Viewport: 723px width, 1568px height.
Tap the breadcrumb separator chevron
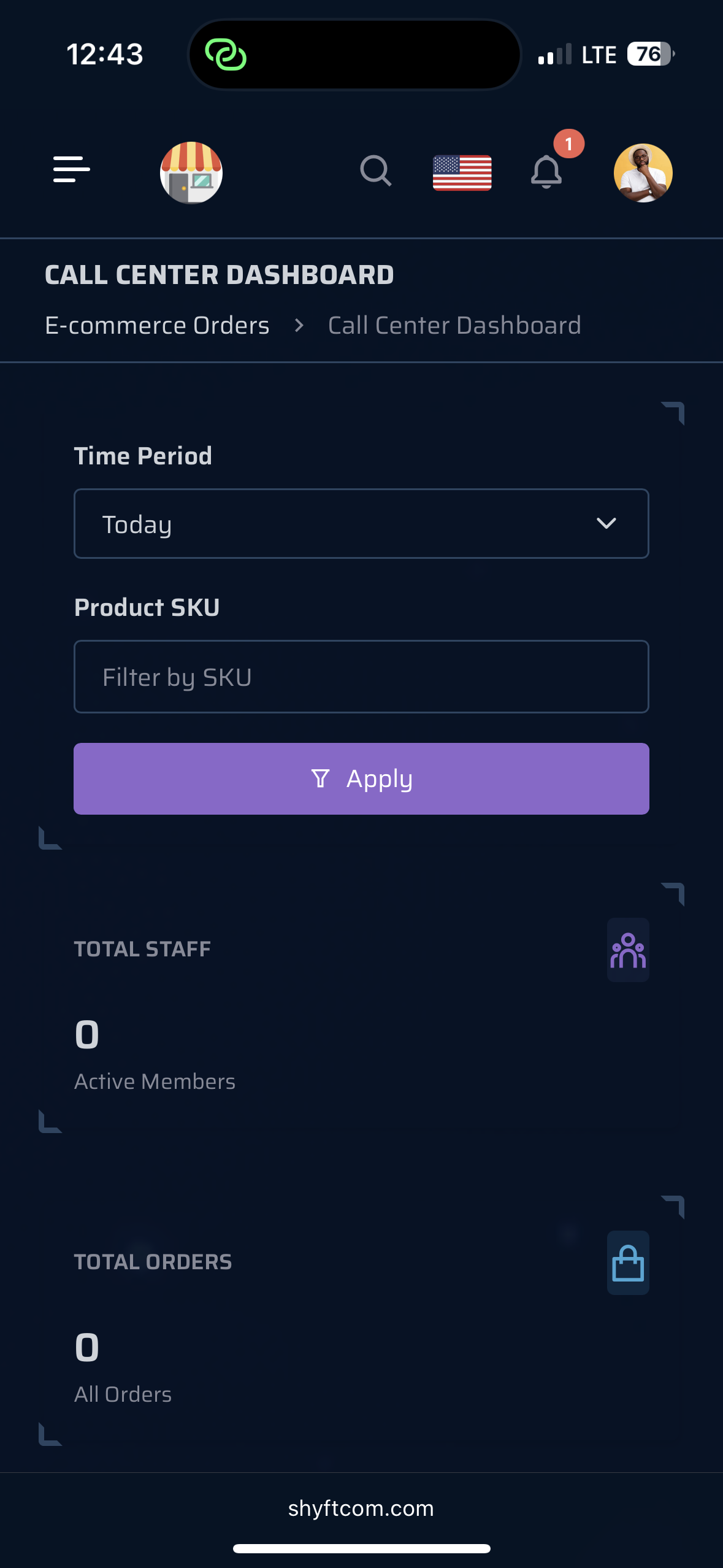point(299,325)
